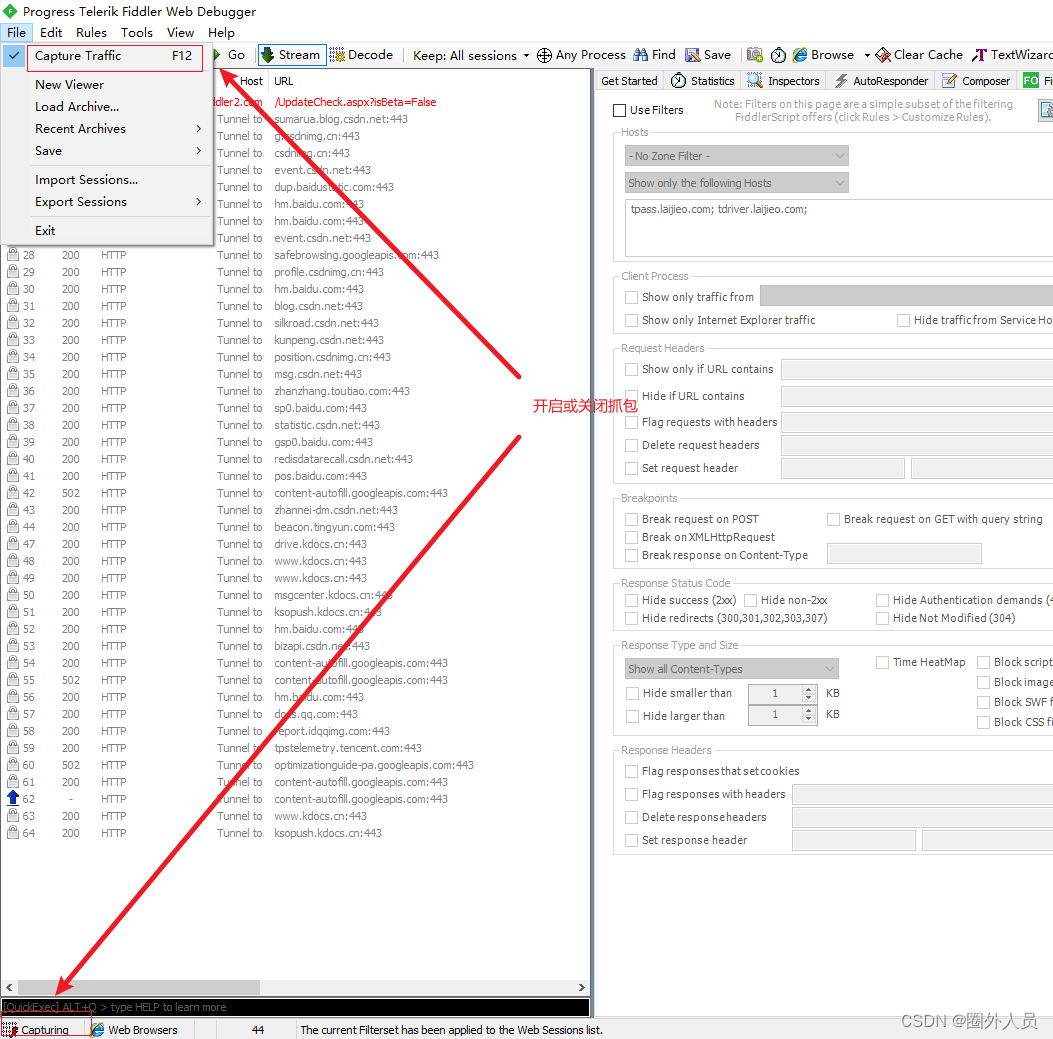The image size is (1053, 1039).
Task: Check Flag responses that set cookies
Action: coord(631,771)
